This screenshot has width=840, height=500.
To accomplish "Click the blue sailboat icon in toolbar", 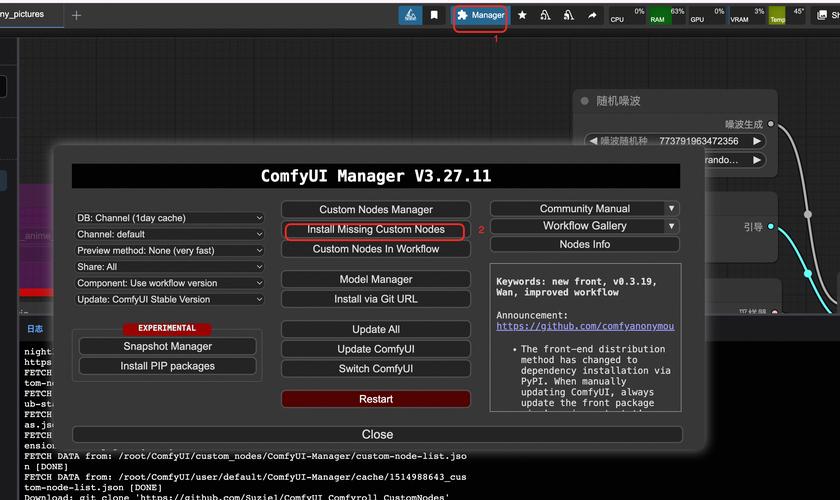I will tap(410, 16).
